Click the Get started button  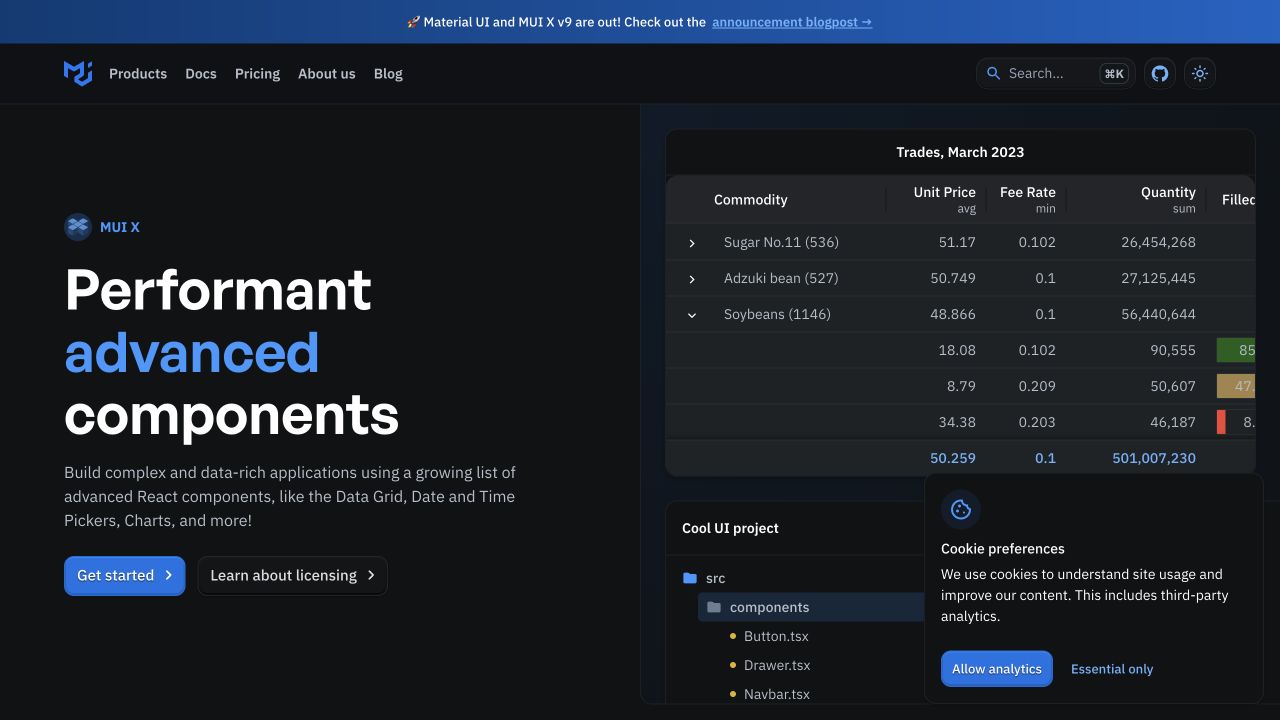click(125, 575)
